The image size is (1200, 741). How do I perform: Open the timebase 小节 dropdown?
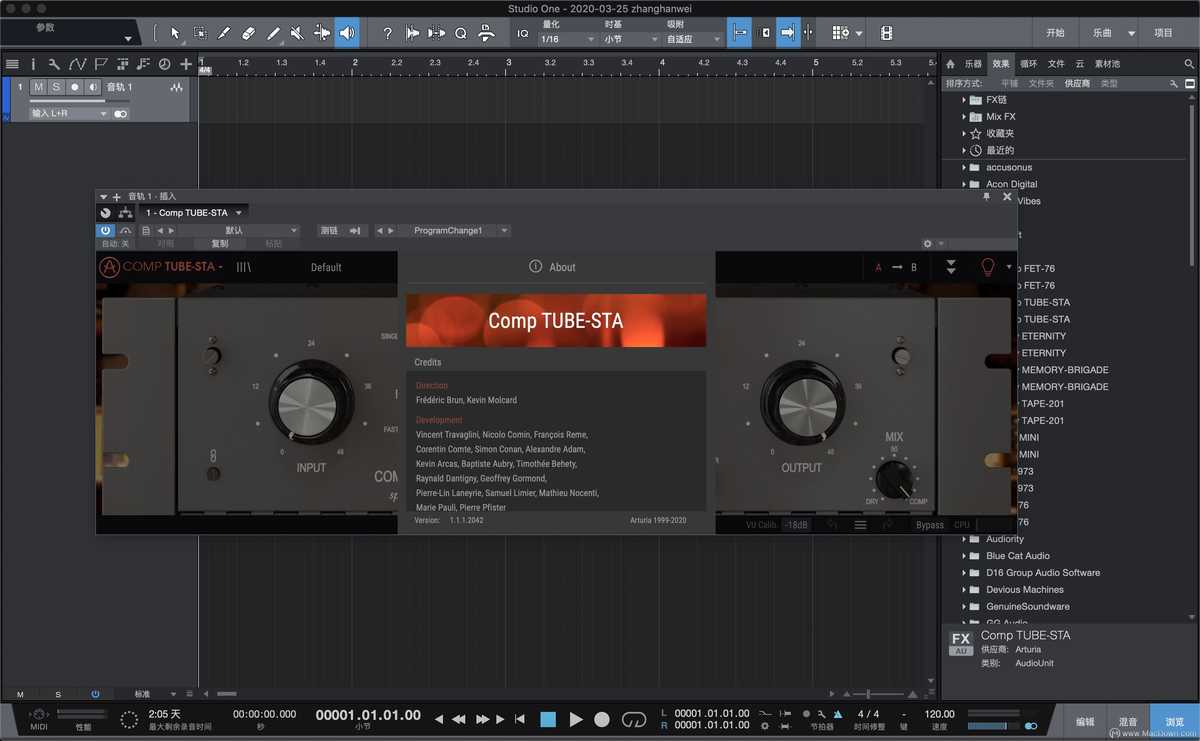630,40
